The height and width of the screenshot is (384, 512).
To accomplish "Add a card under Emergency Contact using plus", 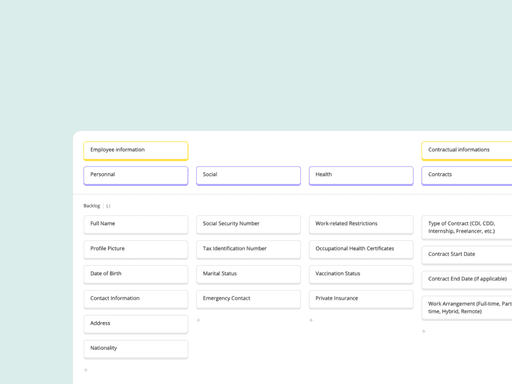I will [198, 320].
